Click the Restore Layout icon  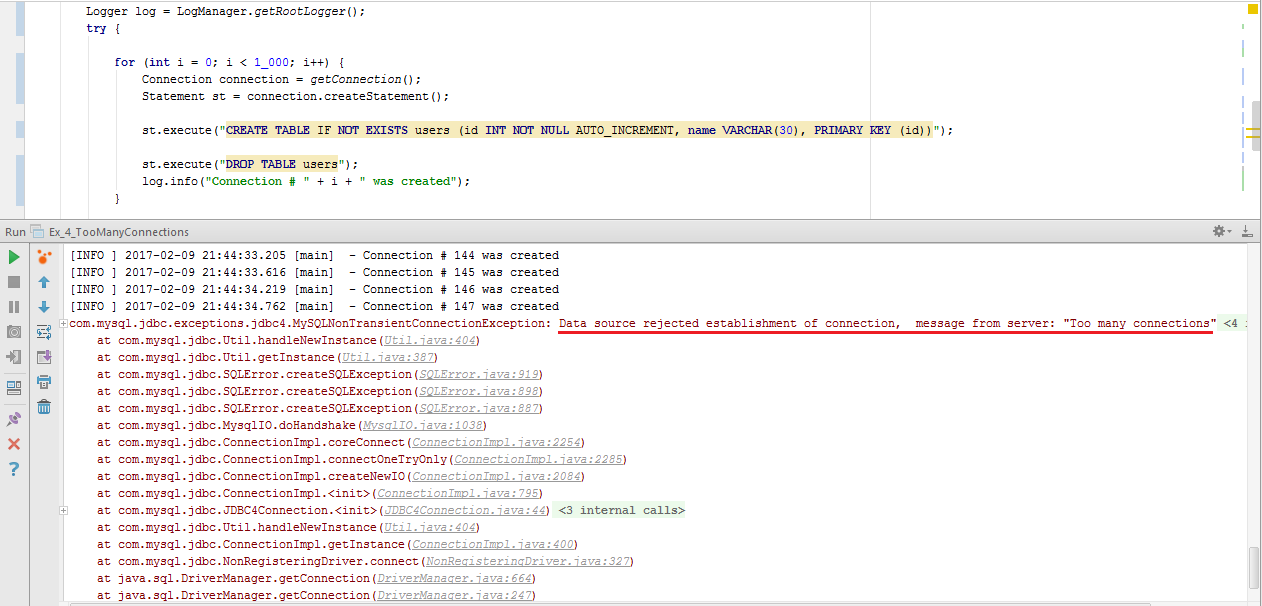pyautogui.click(x=14, y=388)
